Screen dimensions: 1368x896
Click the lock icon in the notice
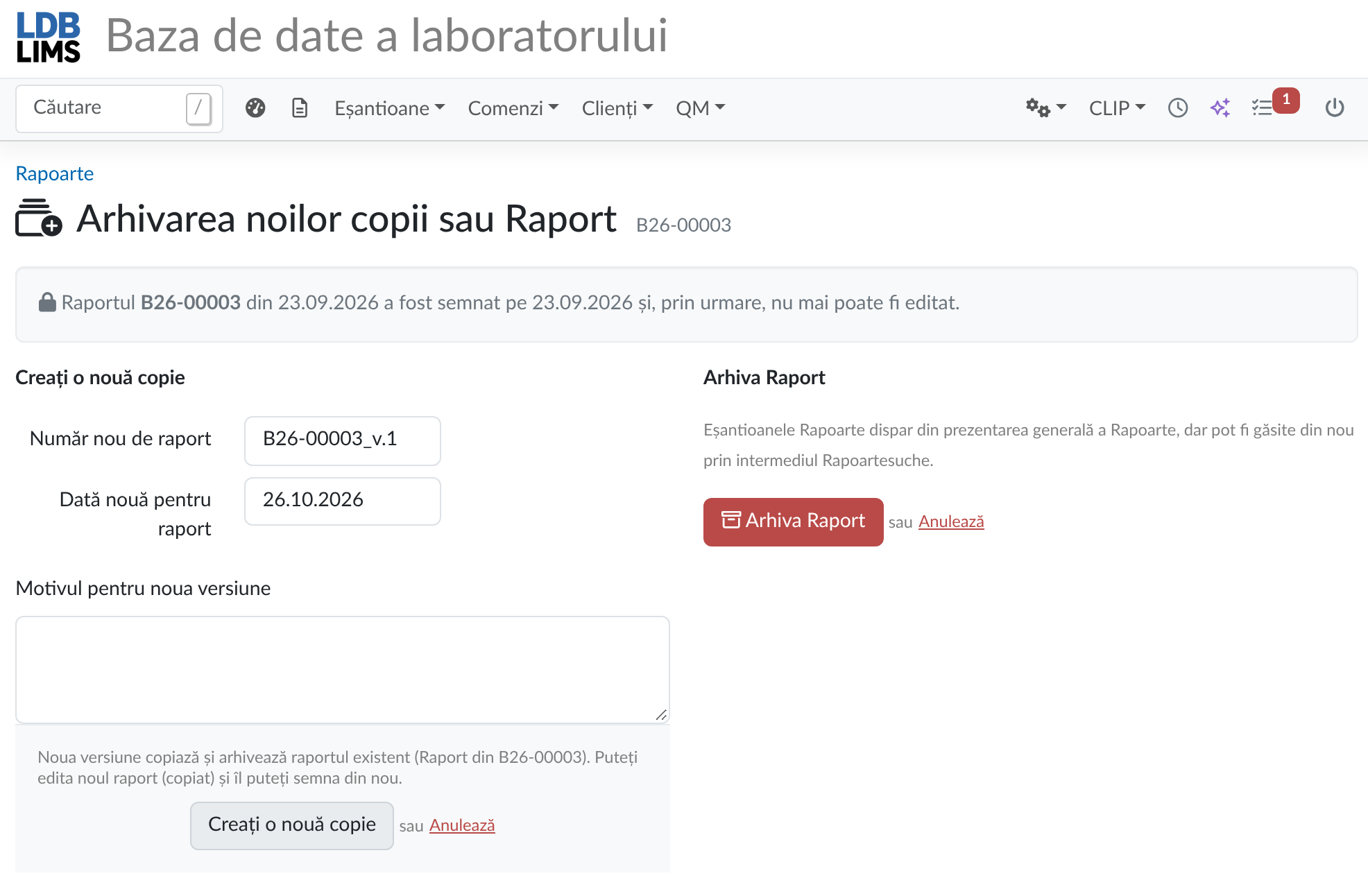(x=47, y=302)
